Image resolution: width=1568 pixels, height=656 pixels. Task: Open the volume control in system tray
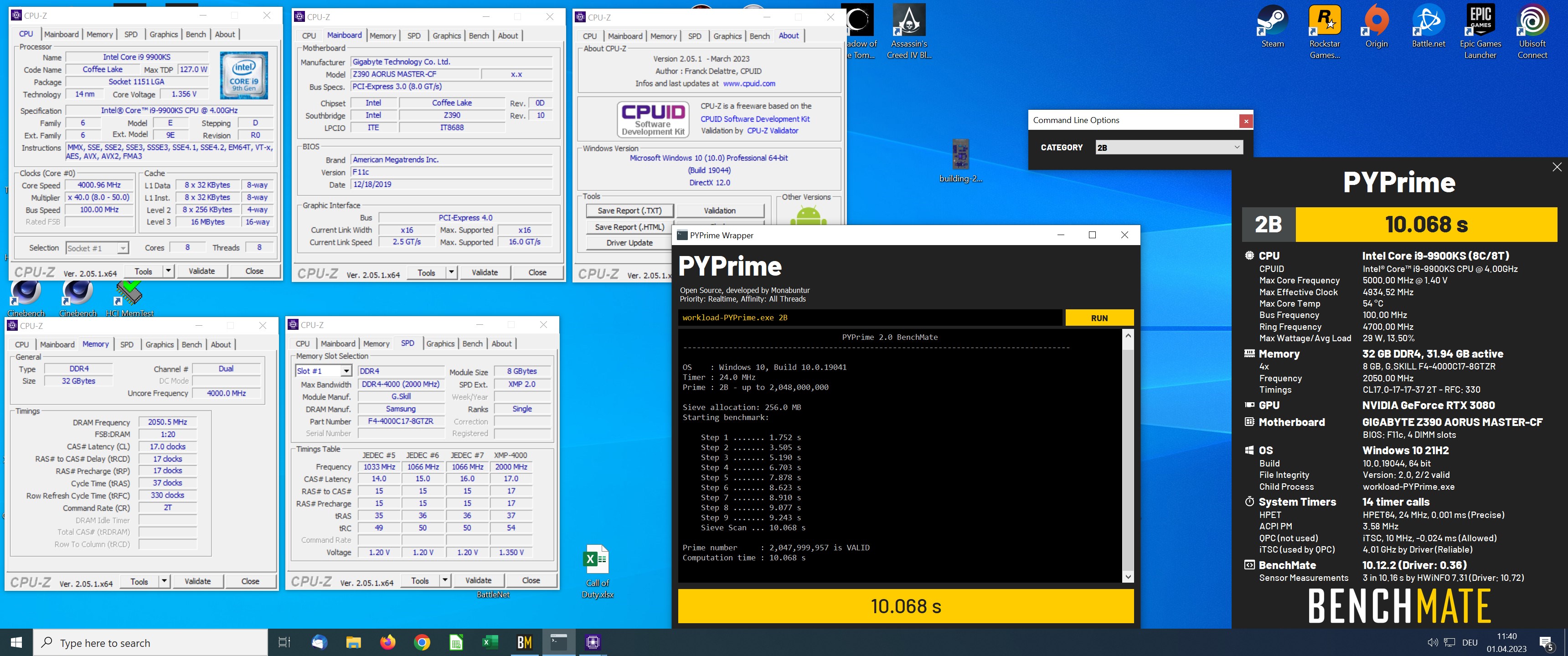[1432, 642]
